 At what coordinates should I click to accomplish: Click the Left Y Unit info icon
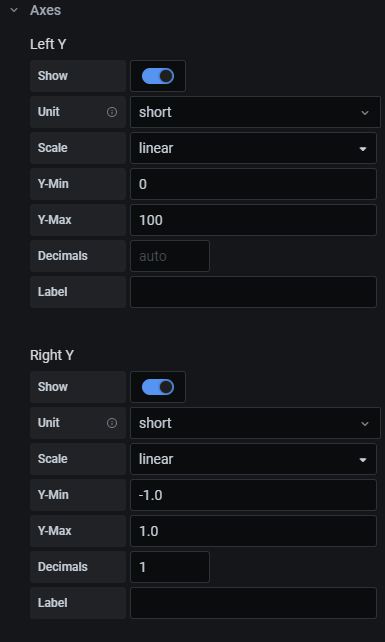112,112
